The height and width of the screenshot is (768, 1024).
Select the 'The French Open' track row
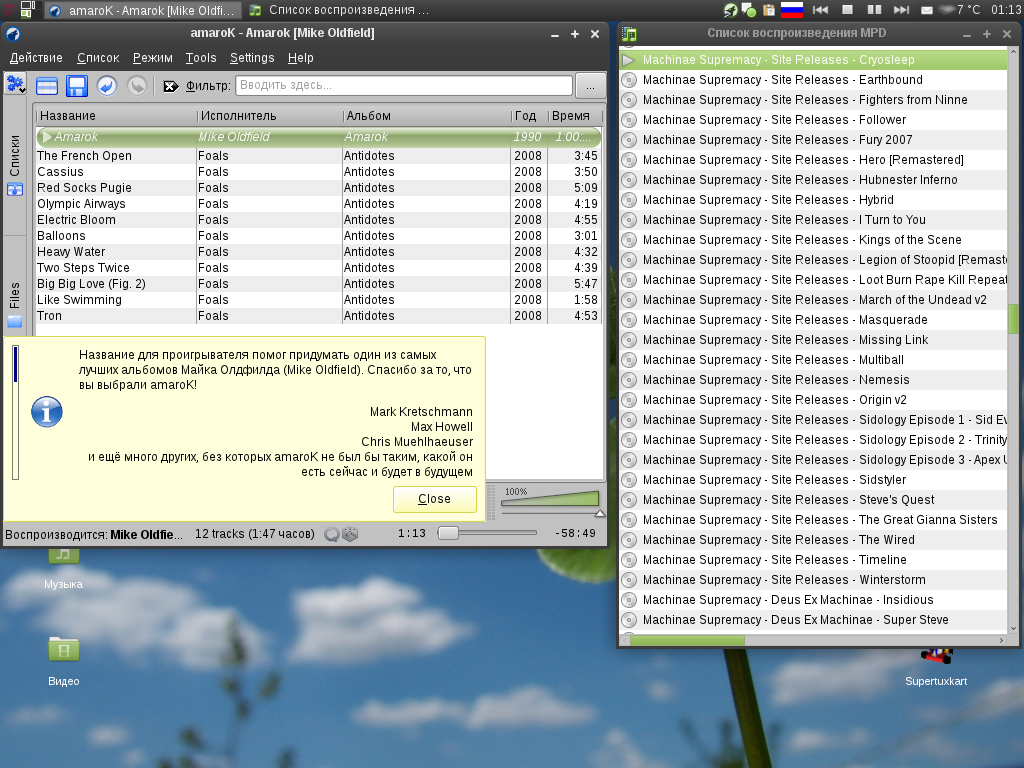point(318,156)
